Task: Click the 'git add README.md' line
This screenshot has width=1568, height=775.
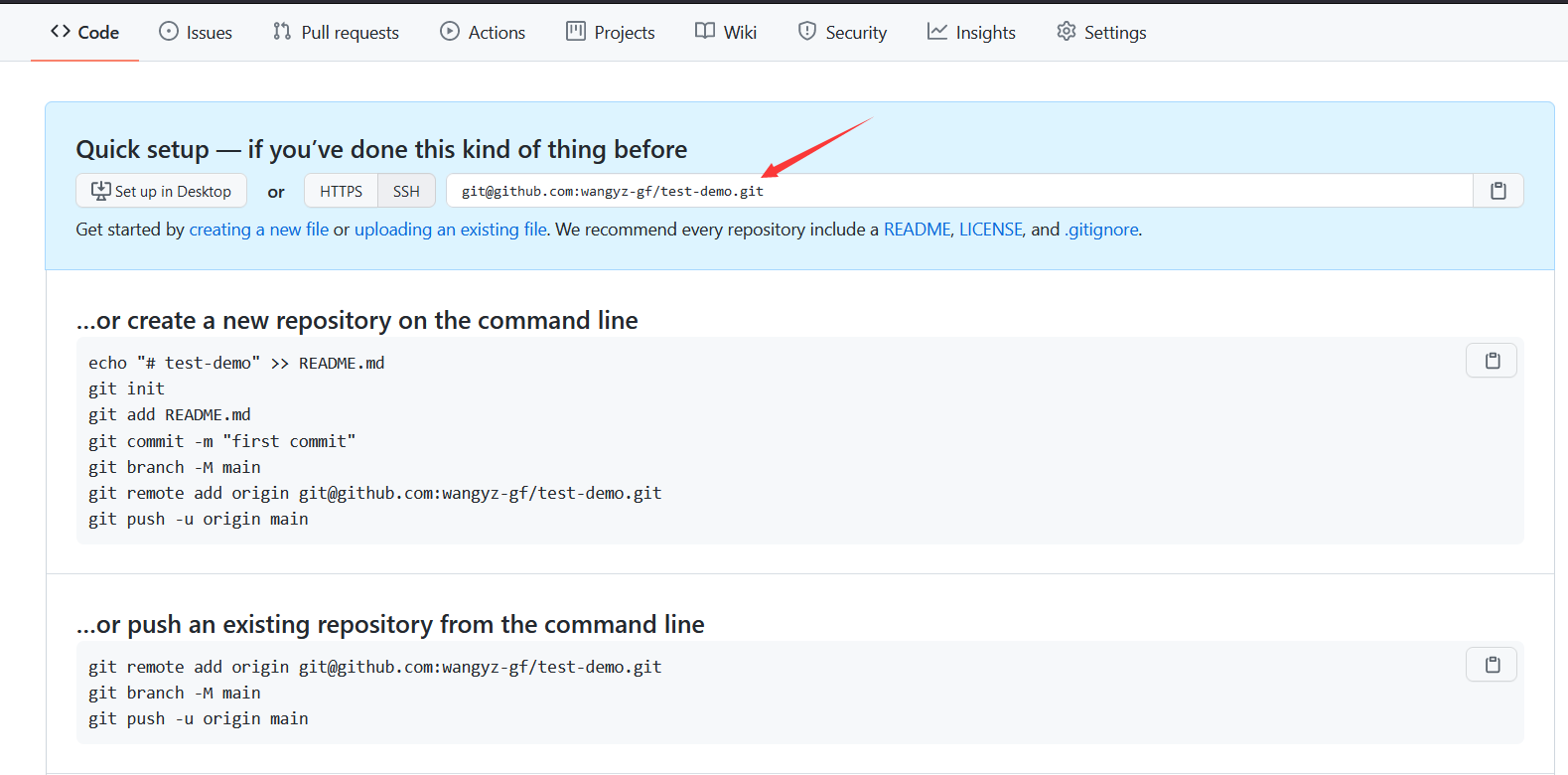Action: pyautogui.click(x=170, y=414)
